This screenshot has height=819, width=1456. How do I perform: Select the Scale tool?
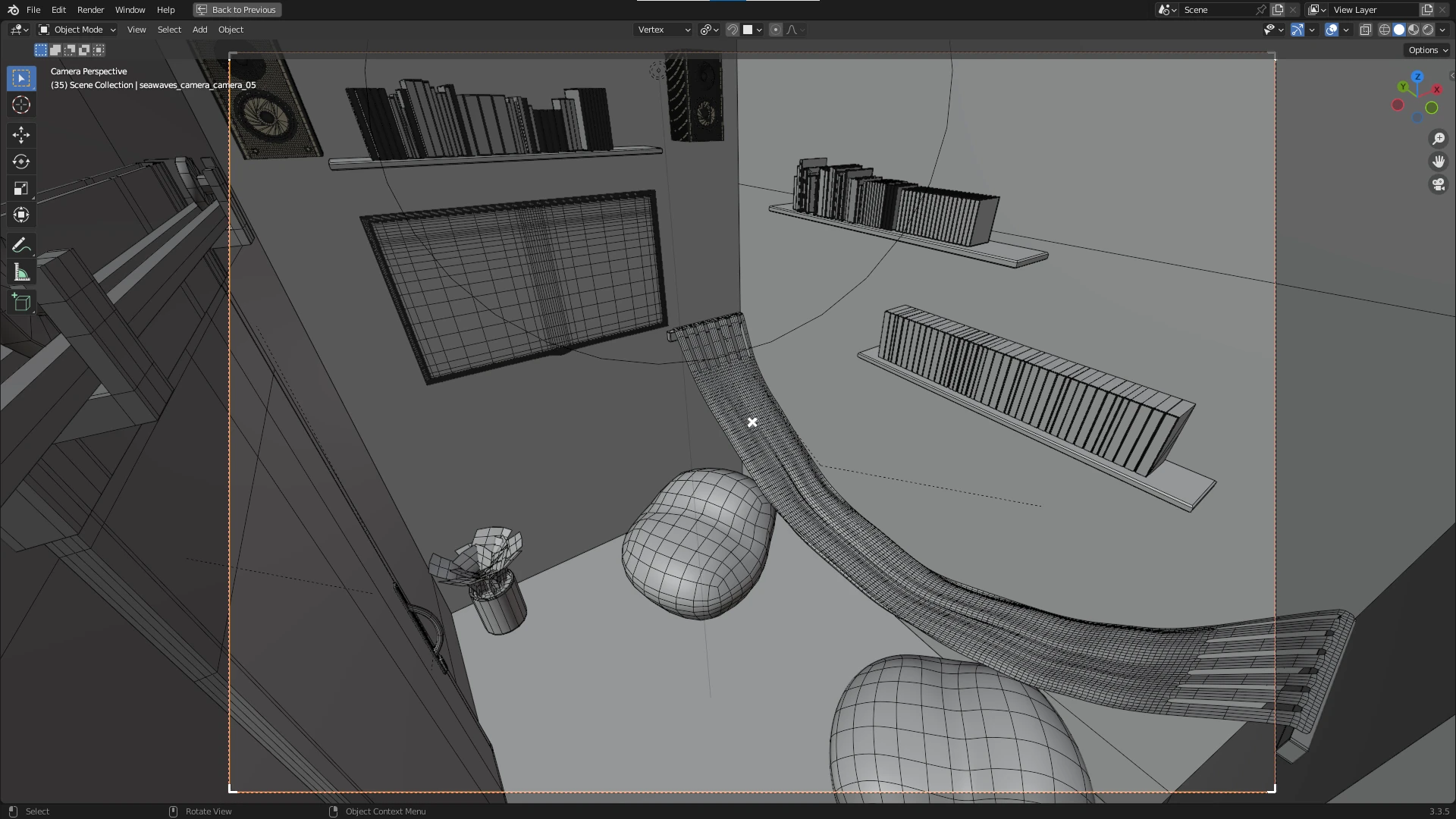tap(21, 188)
